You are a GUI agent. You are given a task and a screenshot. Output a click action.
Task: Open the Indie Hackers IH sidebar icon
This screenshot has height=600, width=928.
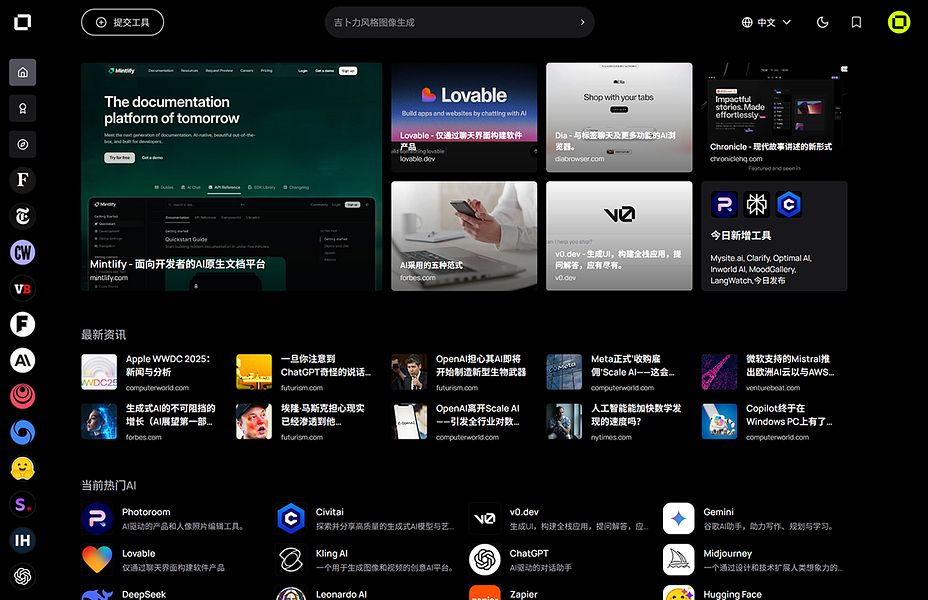[22, 540]
